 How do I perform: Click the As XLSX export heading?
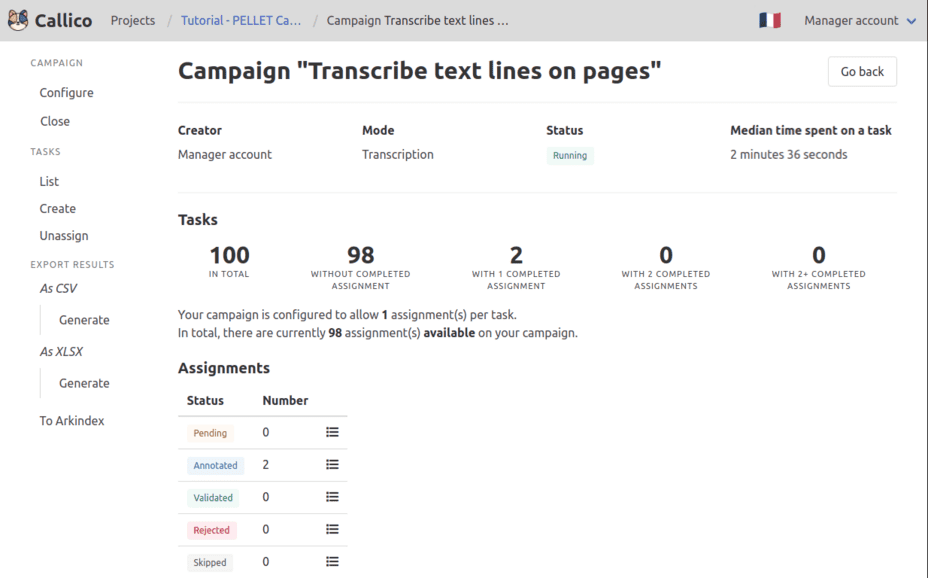61,351
